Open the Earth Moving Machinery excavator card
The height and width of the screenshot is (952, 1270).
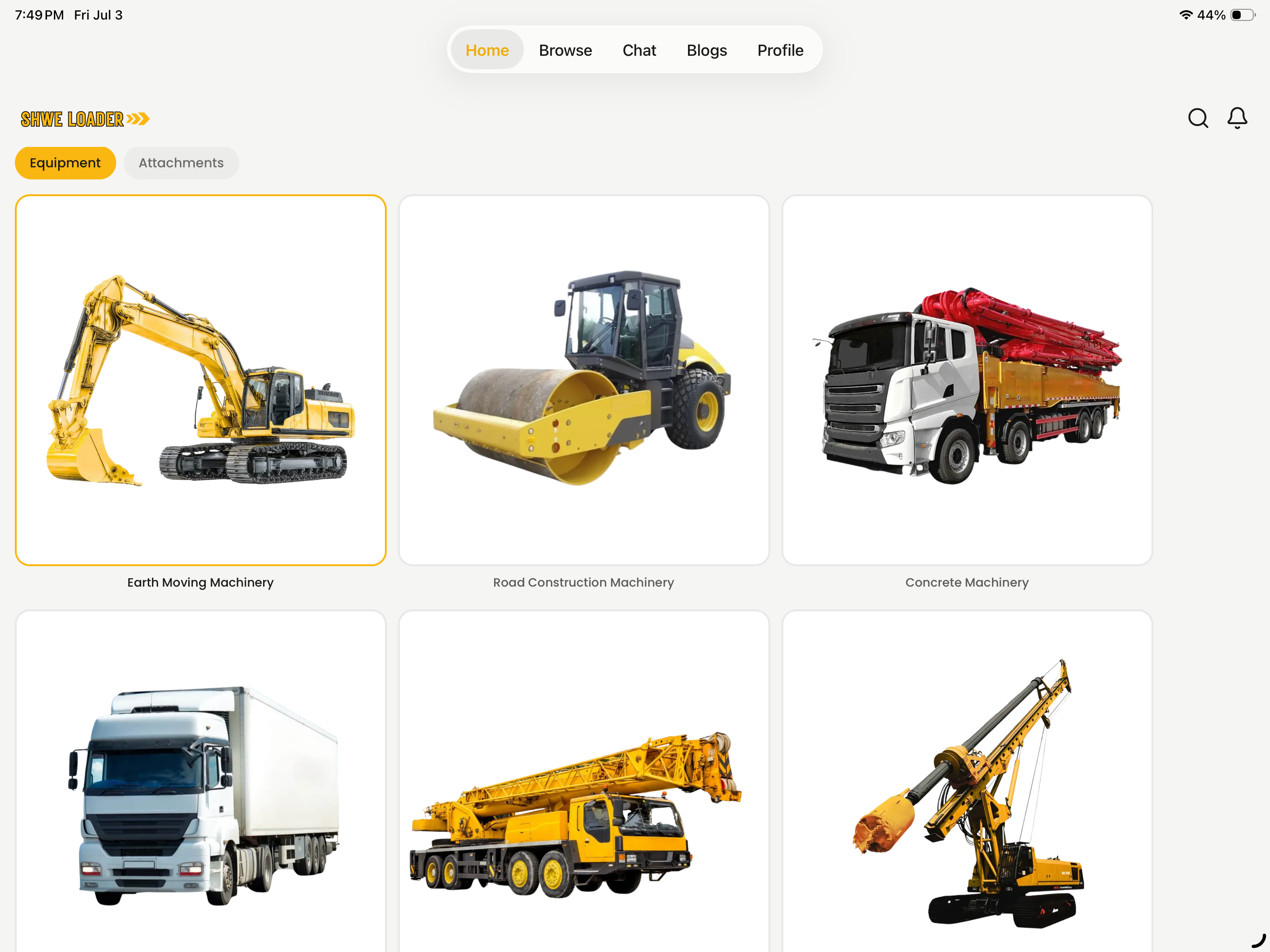(x=200, y=380)
